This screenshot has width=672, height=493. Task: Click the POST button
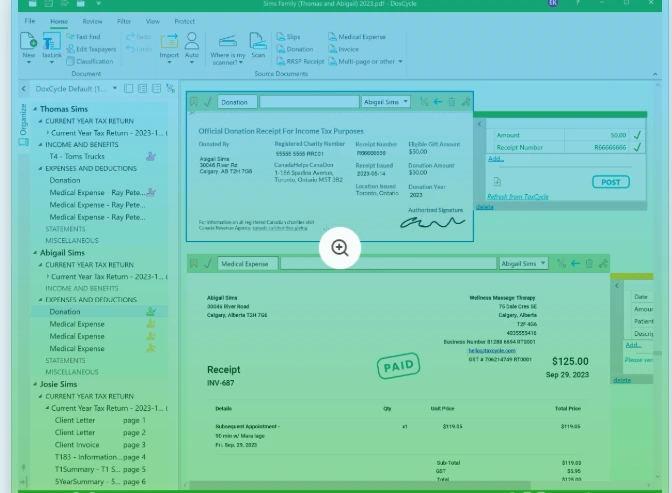click(611, 182)
